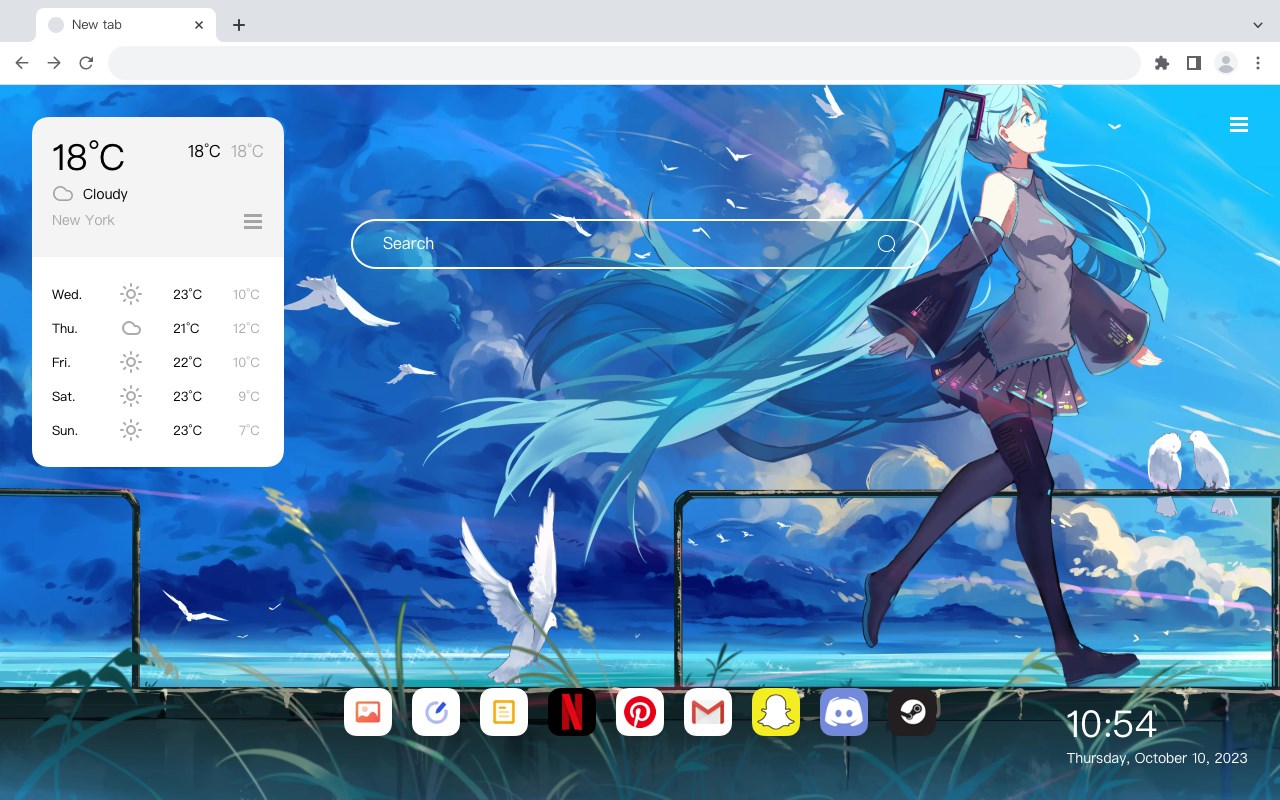Toggle the browser side panel icon
Image resolution: width=1280 pixels, height=800 pixels.
coord(1193,63)
